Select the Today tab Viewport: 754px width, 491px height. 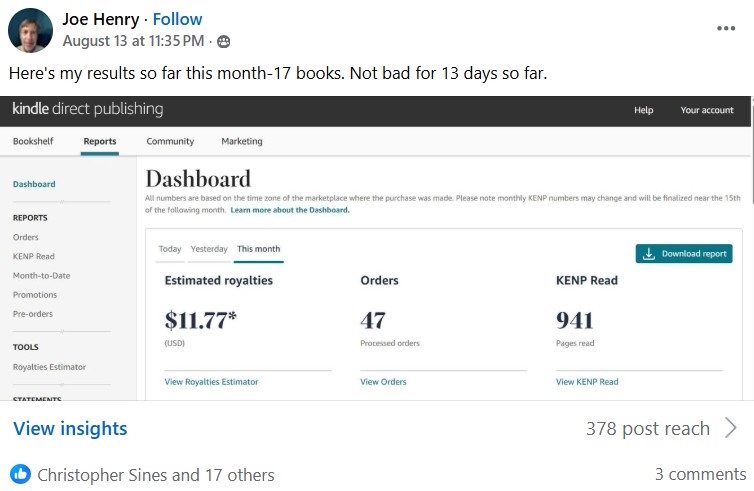[x=170, y=249]
